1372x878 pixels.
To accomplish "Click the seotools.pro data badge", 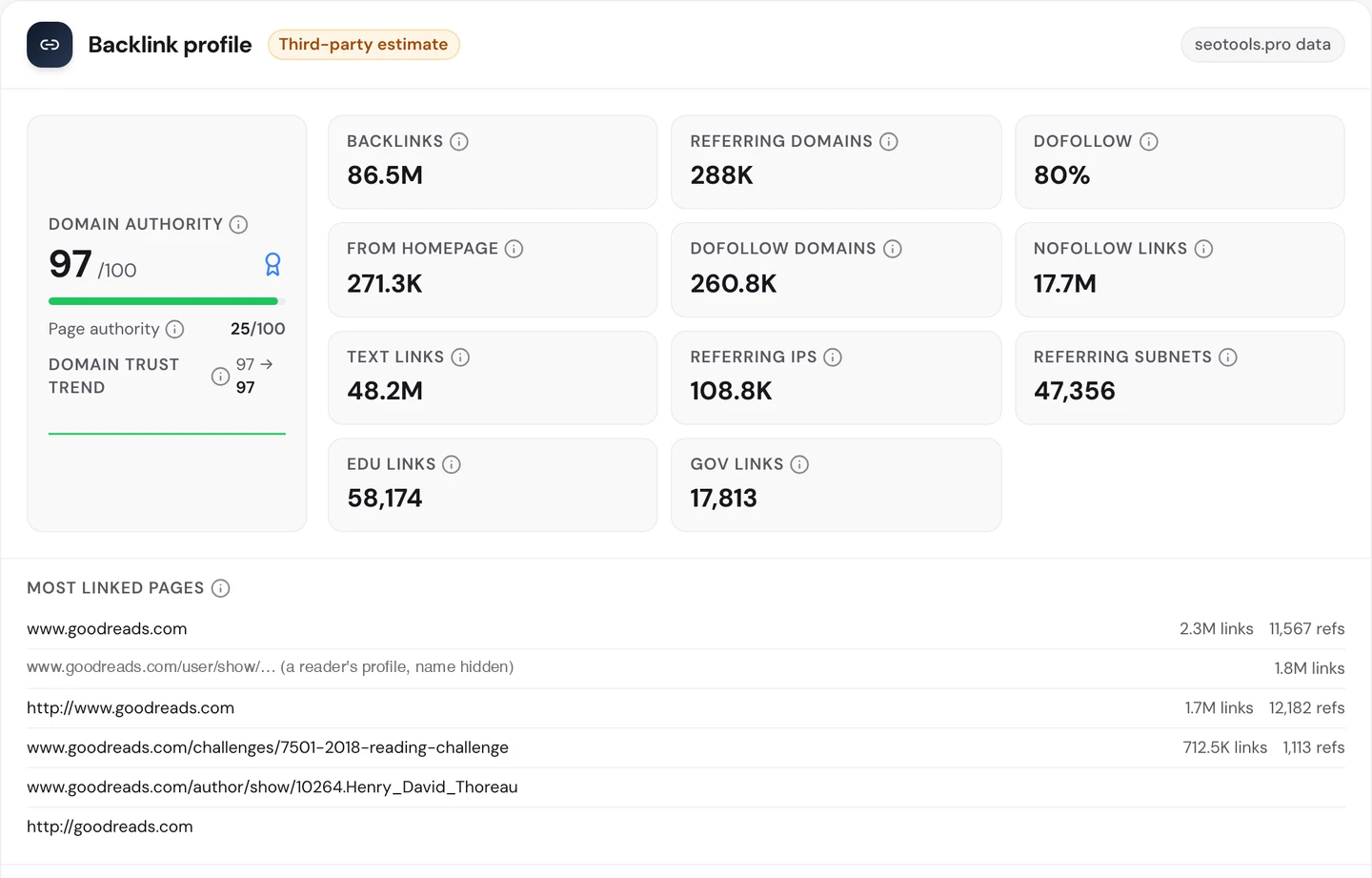I will [x=1262, y=45].
